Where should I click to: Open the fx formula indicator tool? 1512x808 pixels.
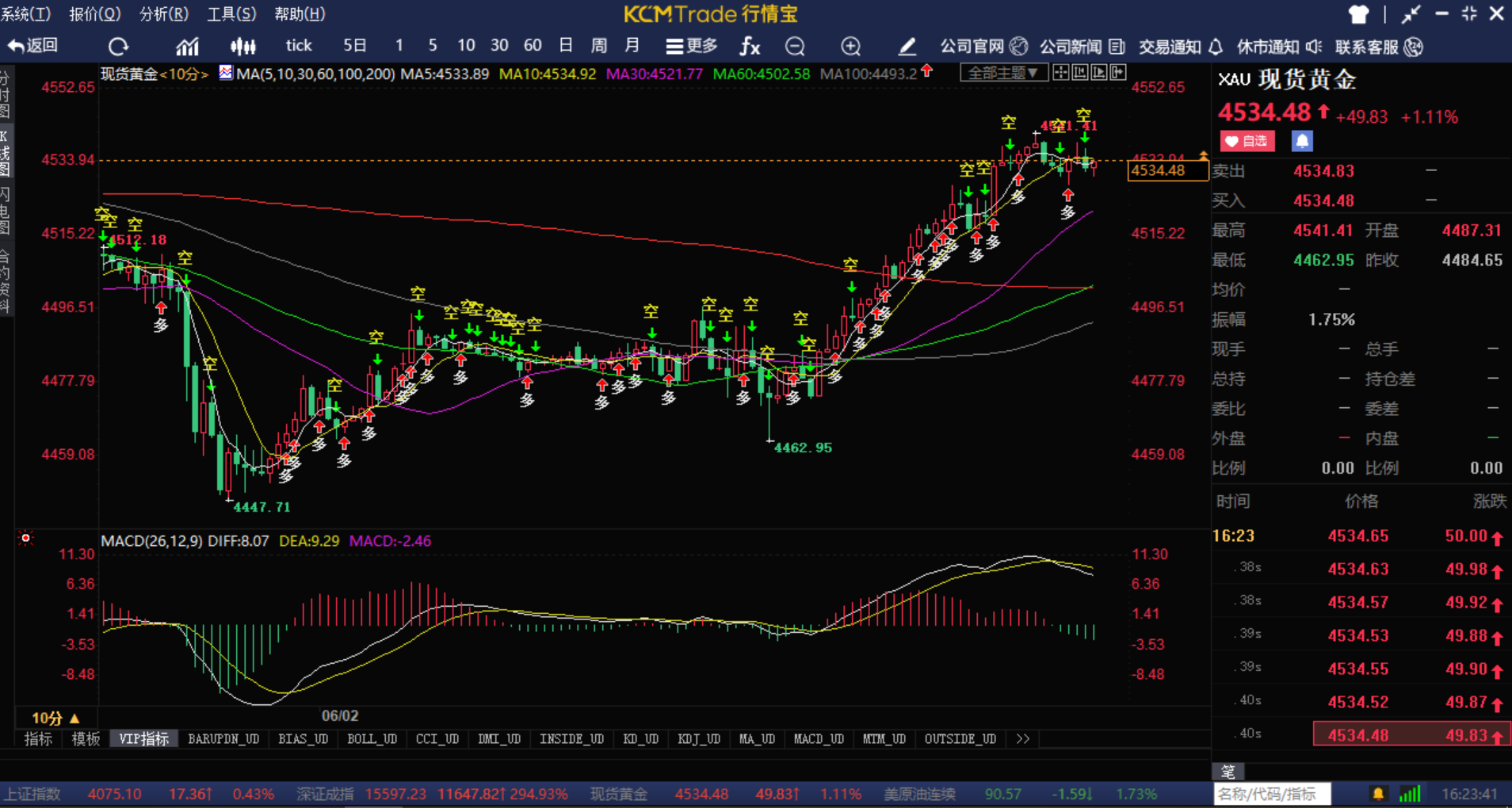pyautogui.click(x=750, y=47)
